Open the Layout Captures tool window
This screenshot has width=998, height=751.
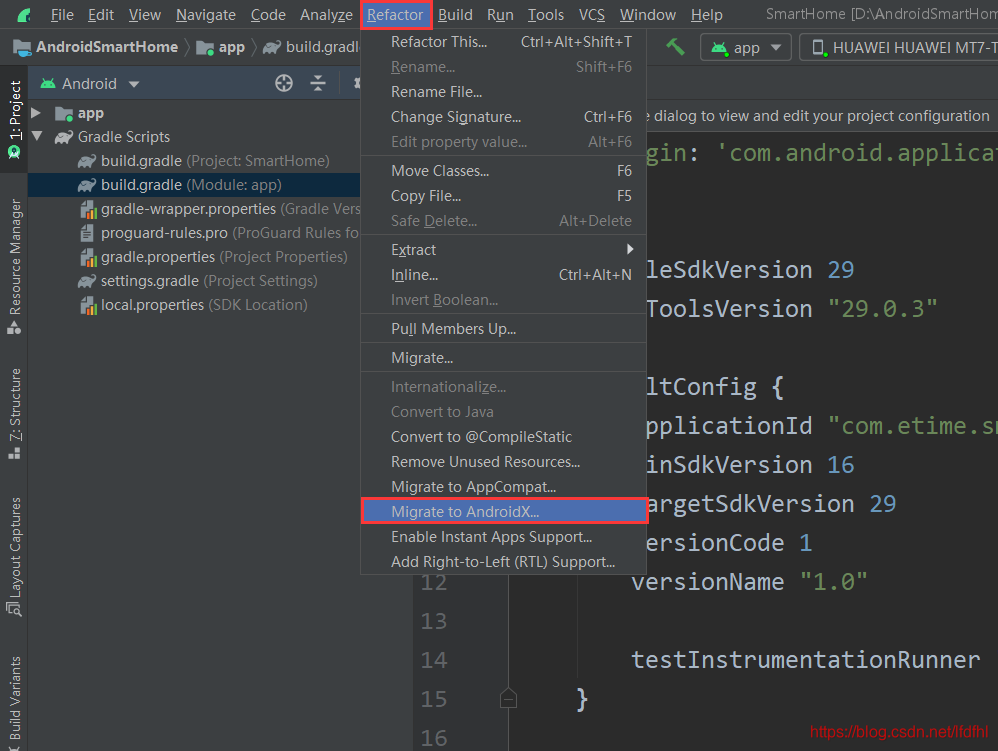coord(15,556)
